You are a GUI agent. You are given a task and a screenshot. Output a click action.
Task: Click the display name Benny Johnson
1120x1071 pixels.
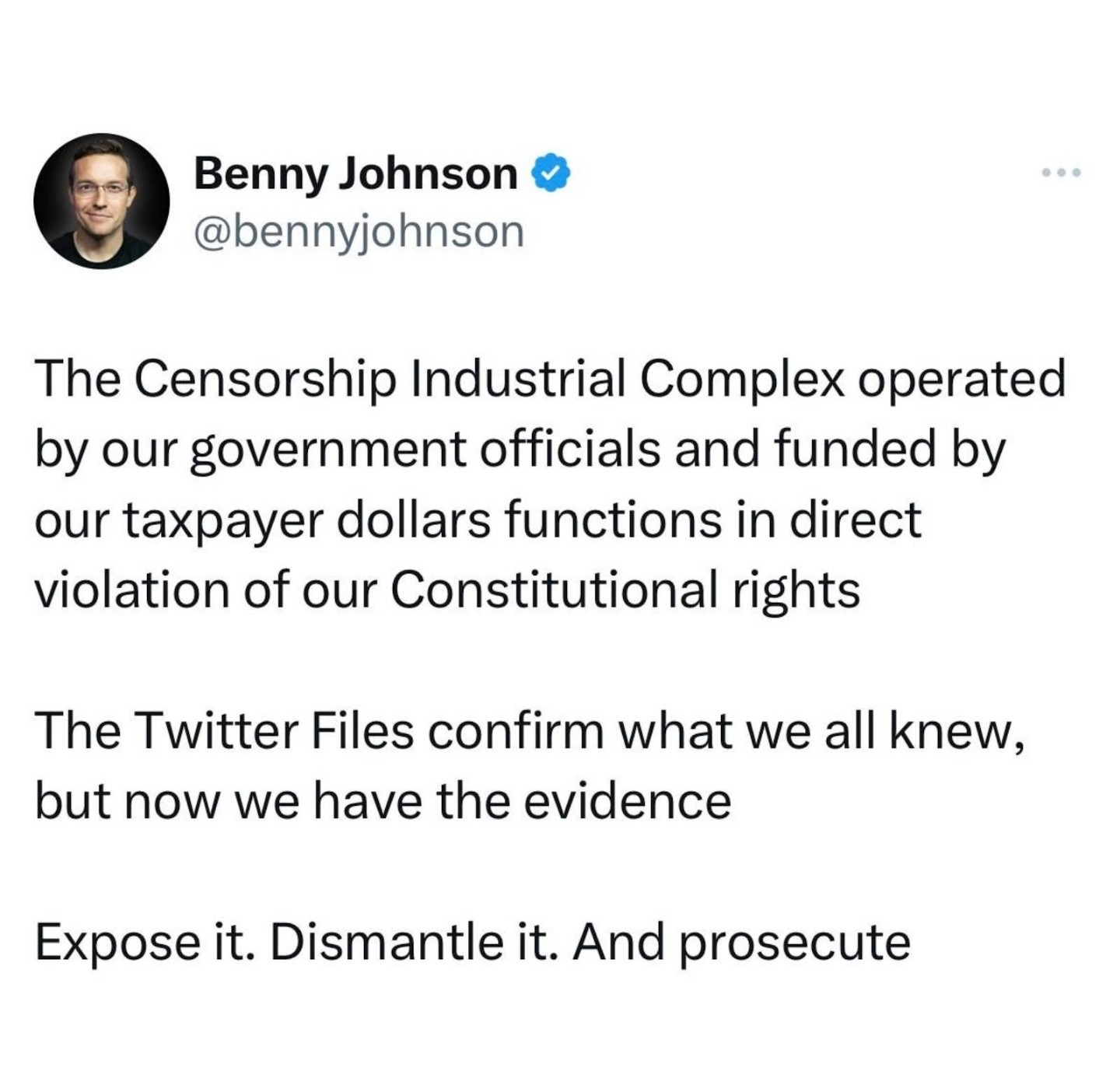[355, 173]
